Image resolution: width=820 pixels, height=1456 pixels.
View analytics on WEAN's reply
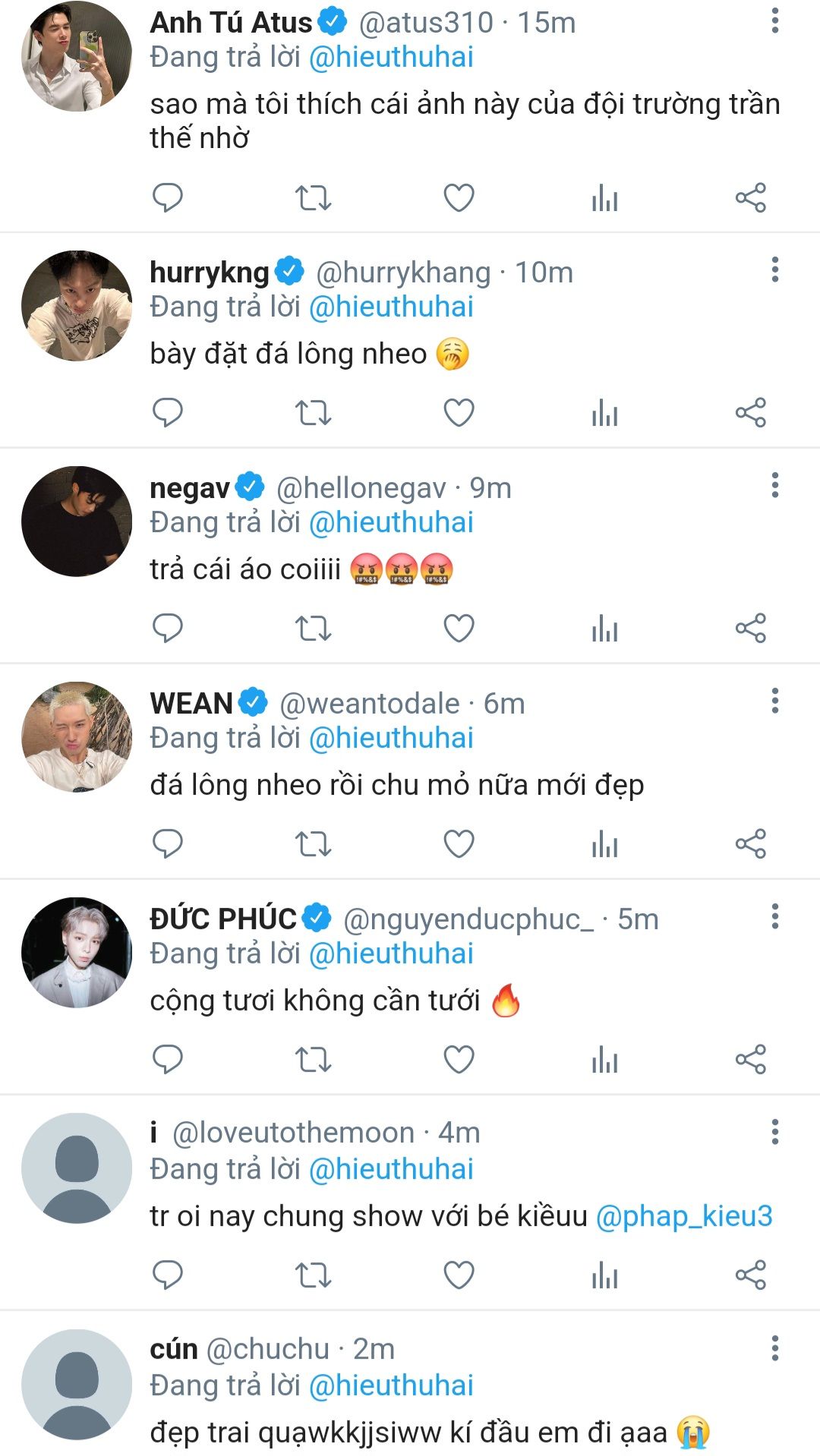click(604, 843)
